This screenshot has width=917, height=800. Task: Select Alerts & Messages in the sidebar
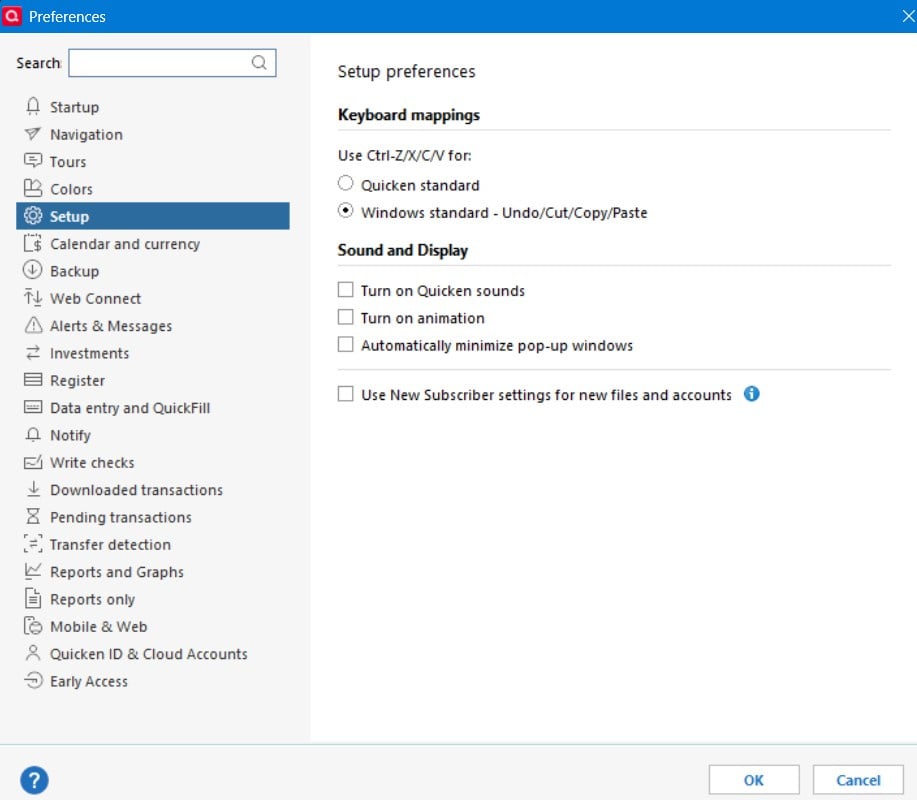153,326
